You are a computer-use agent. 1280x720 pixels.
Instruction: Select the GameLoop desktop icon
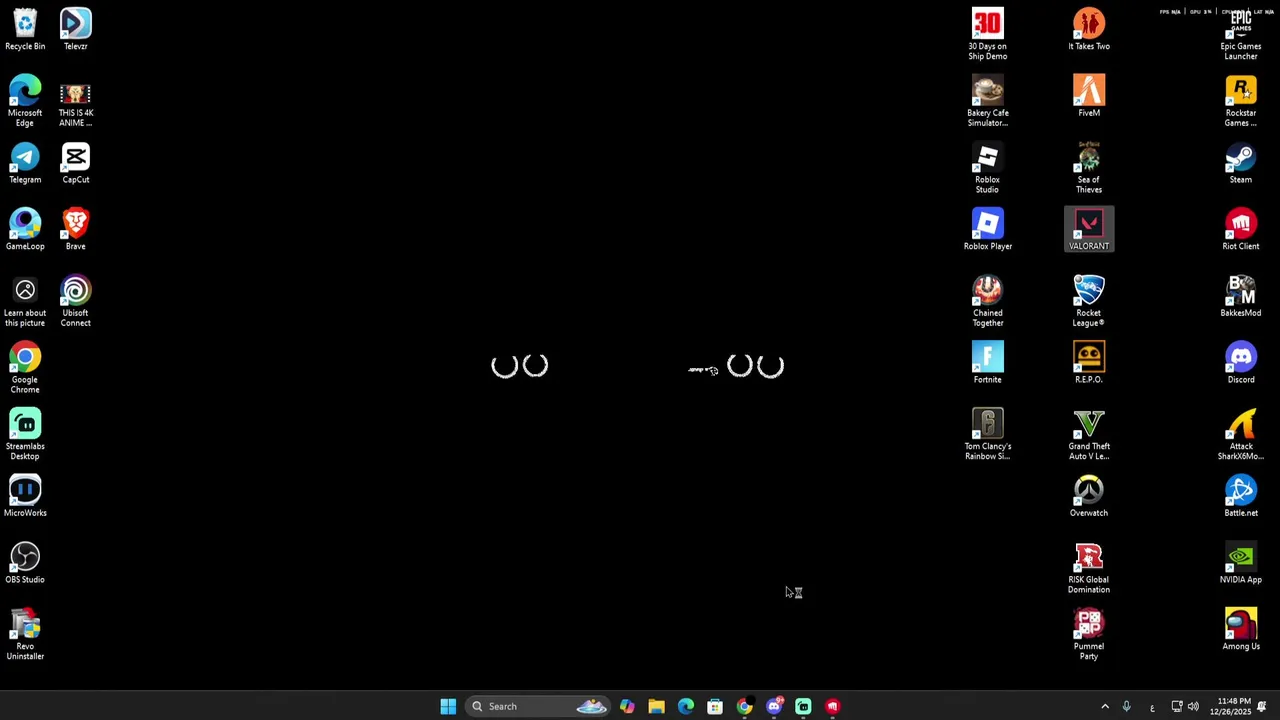click(25, 229)
